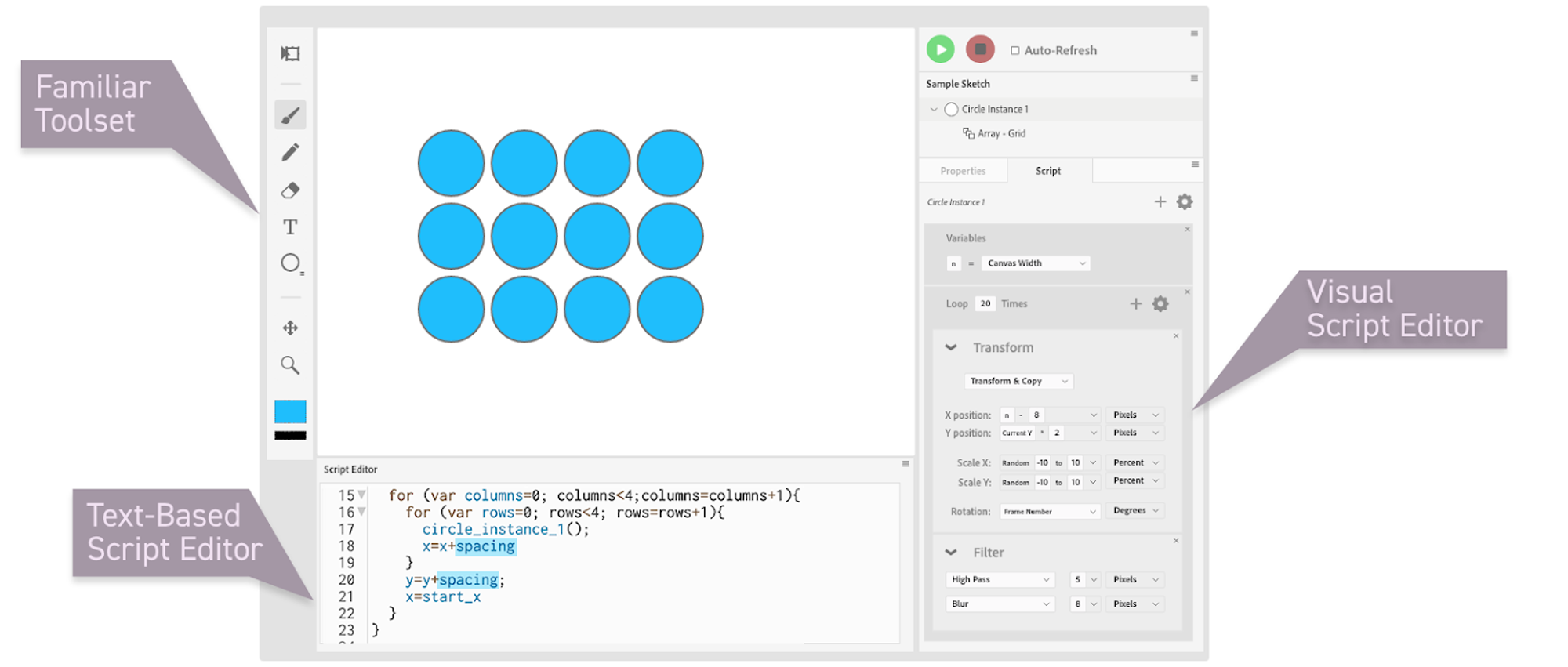Close the Transform block
This screenshot has height=667, width=1568.
click(1176, 336)
